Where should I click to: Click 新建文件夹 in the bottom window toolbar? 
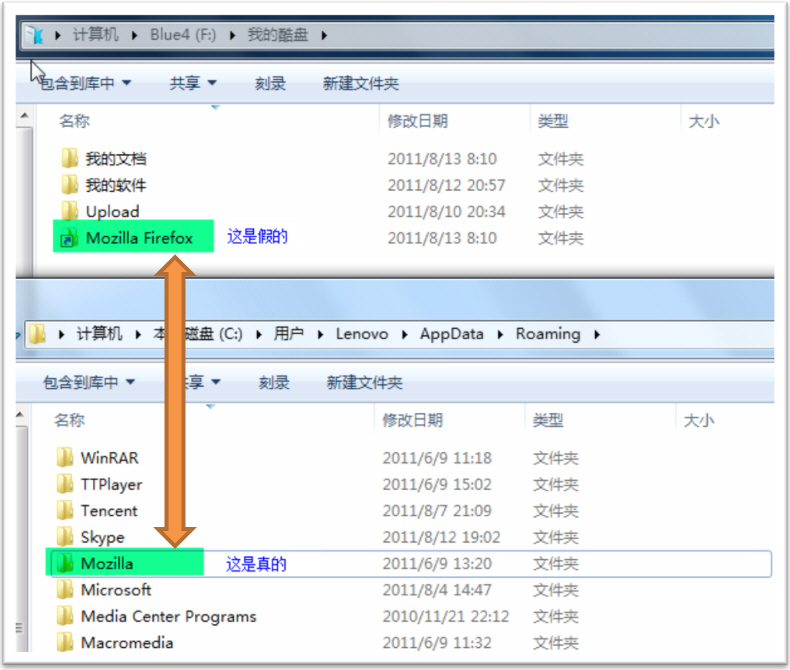coord(364,382)
